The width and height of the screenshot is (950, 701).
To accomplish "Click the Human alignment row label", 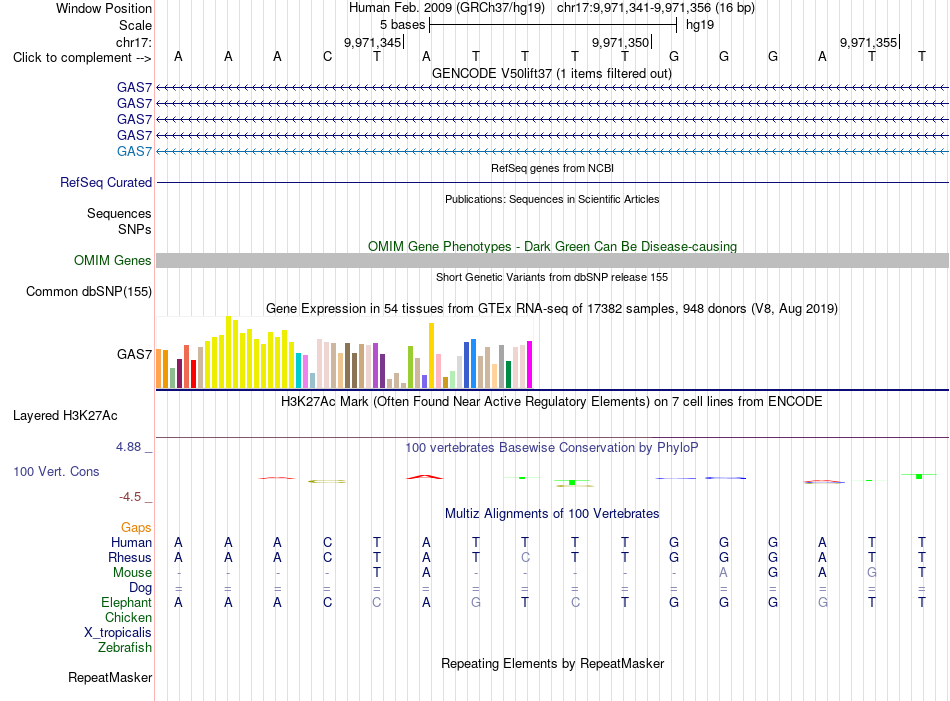I will pyautogui.click(x=131, y=542).
